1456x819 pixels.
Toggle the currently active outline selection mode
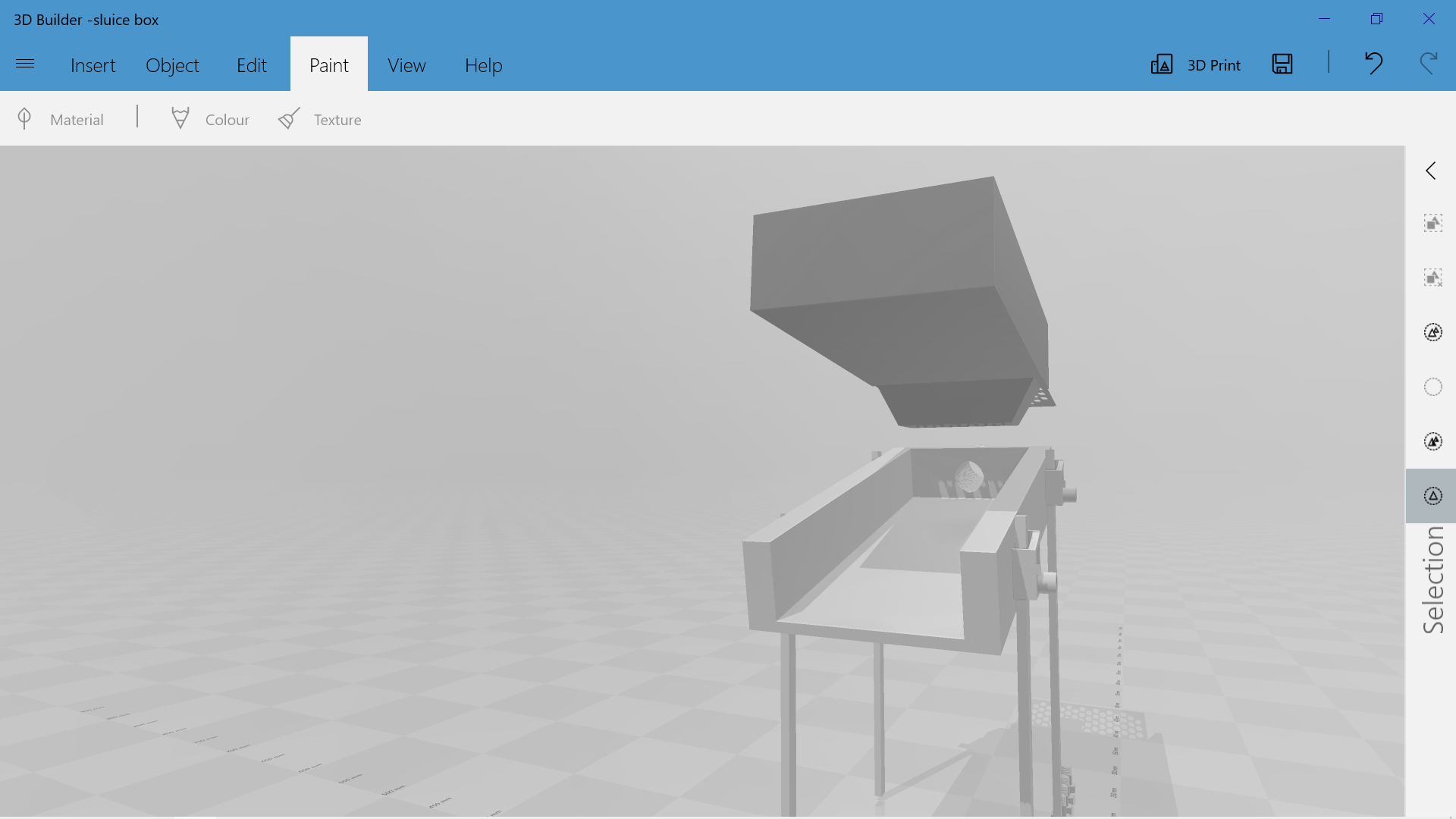[x=1433, y=496]
